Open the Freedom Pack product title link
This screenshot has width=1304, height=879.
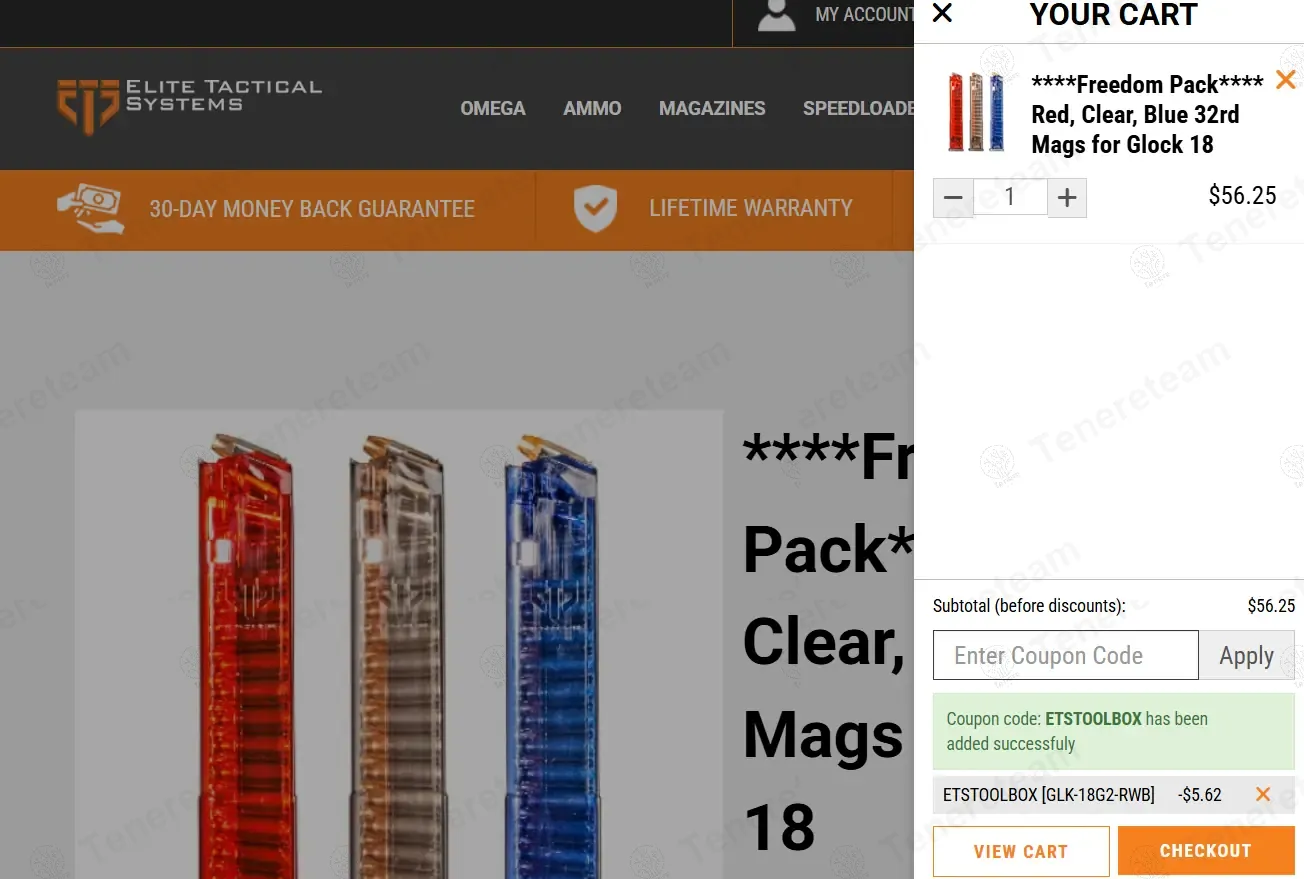[x=1146, y=114]
